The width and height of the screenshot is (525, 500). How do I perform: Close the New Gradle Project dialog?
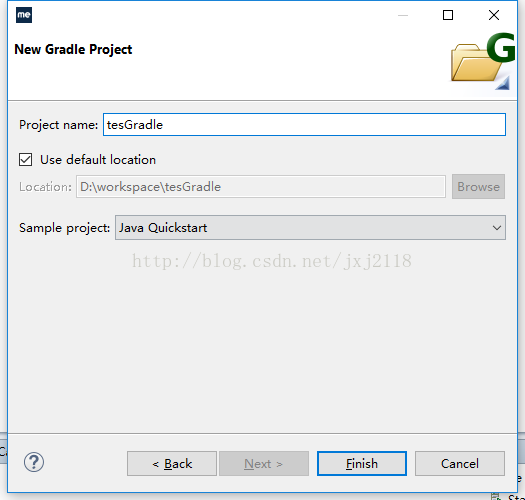(x=494, y=15)
